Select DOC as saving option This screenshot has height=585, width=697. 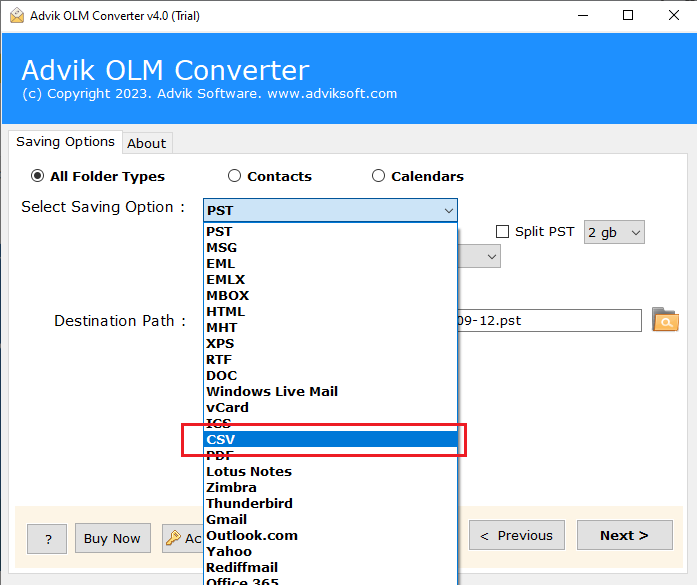(x=330, y=376)
